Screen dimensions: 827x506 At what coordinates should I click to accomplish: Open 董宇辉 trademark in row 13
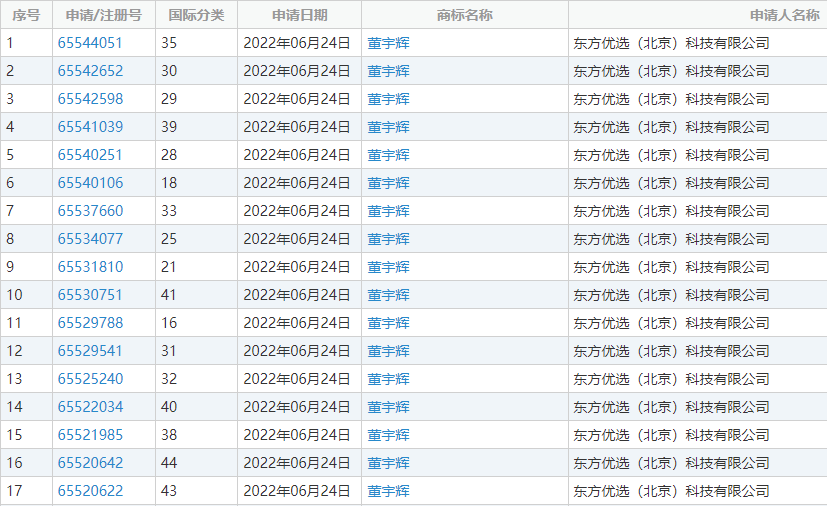click(x=389, y=378)
